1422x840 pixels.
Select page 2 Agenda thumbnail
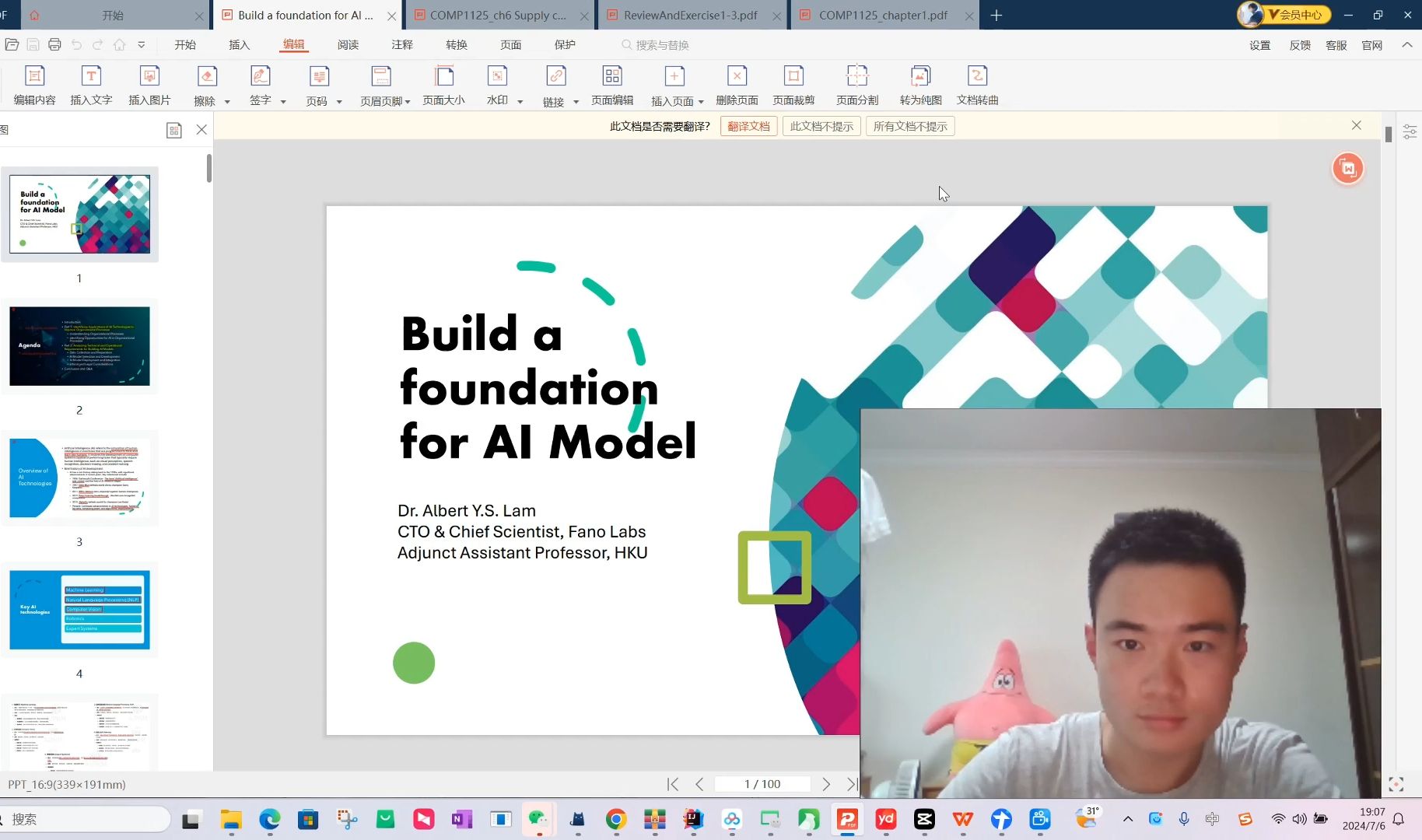tap(79, 346)
